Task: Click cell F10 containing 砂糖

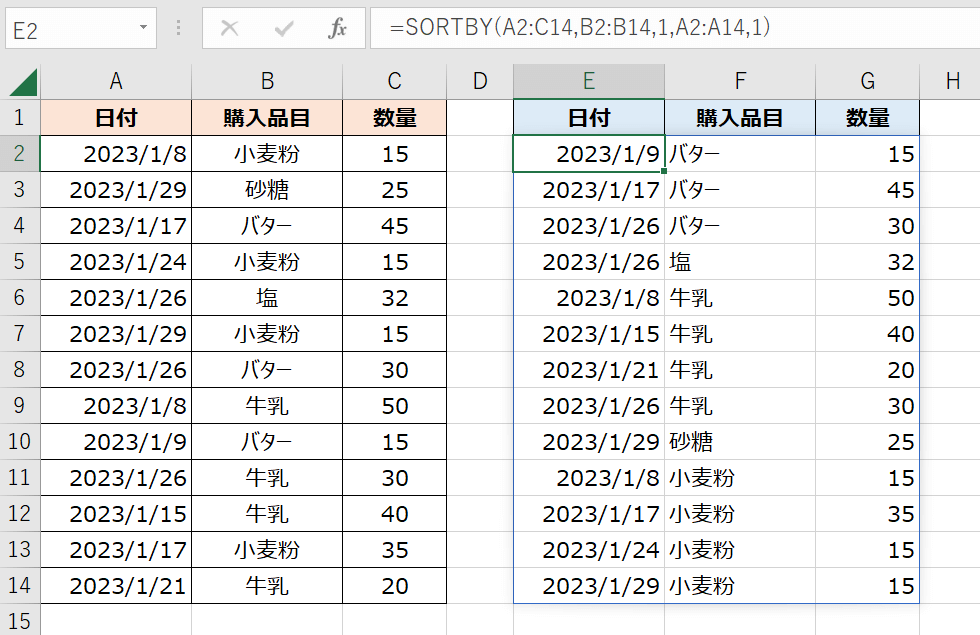Action: [740, 442]
